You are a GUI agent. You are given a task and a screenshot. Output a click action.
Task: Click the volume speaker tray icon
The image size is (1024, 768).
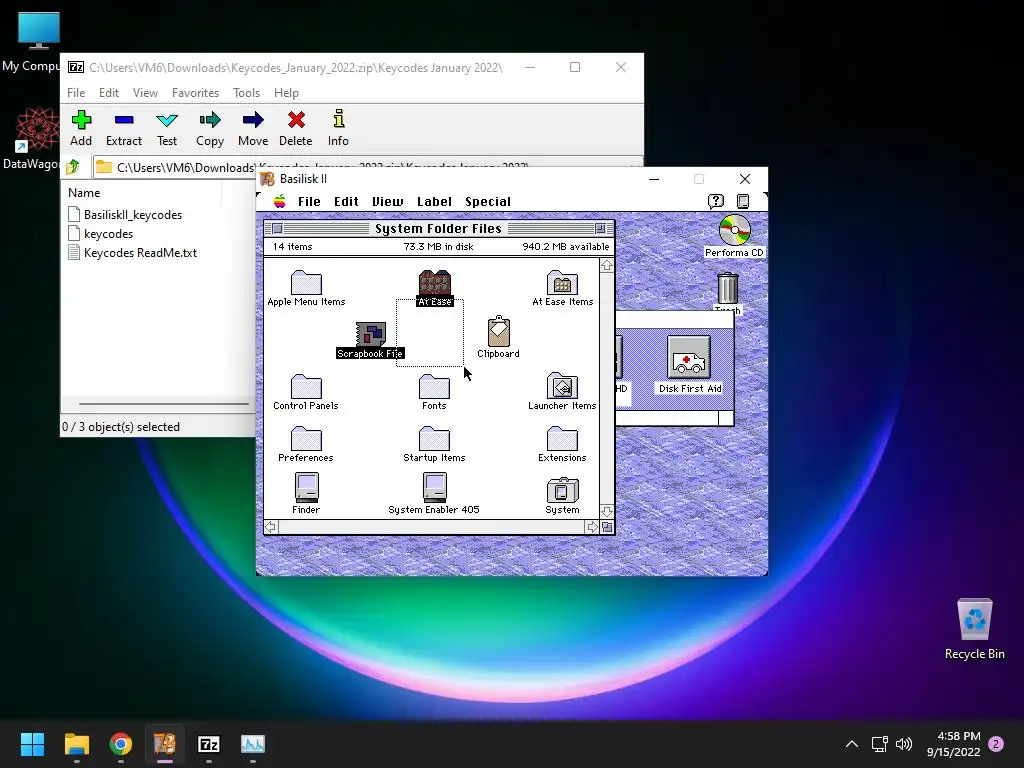(x=904, y=744)
